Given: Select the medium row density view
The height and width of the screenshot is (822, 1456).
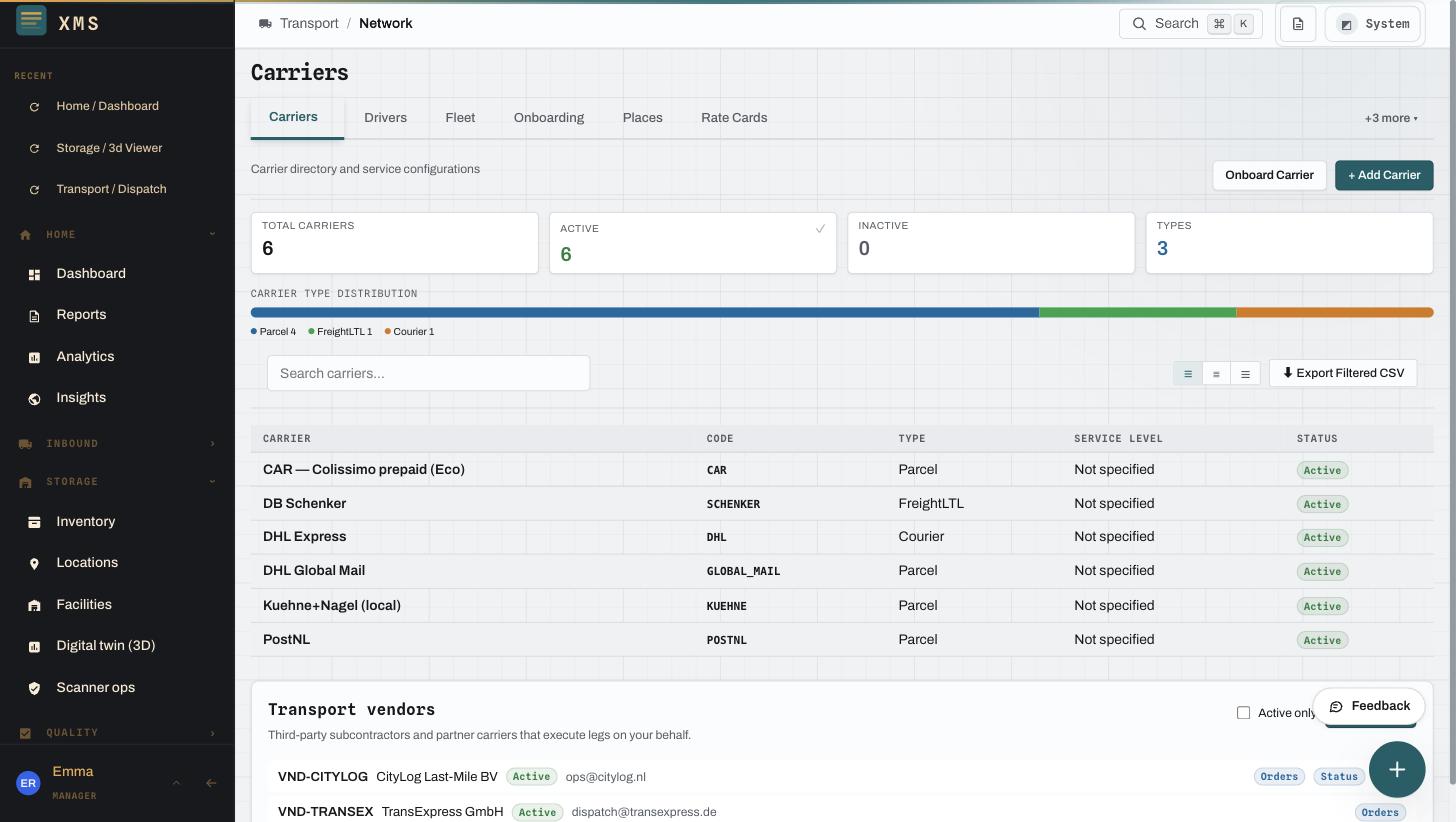Looking at the screenshot, I should coord(1216,374).
